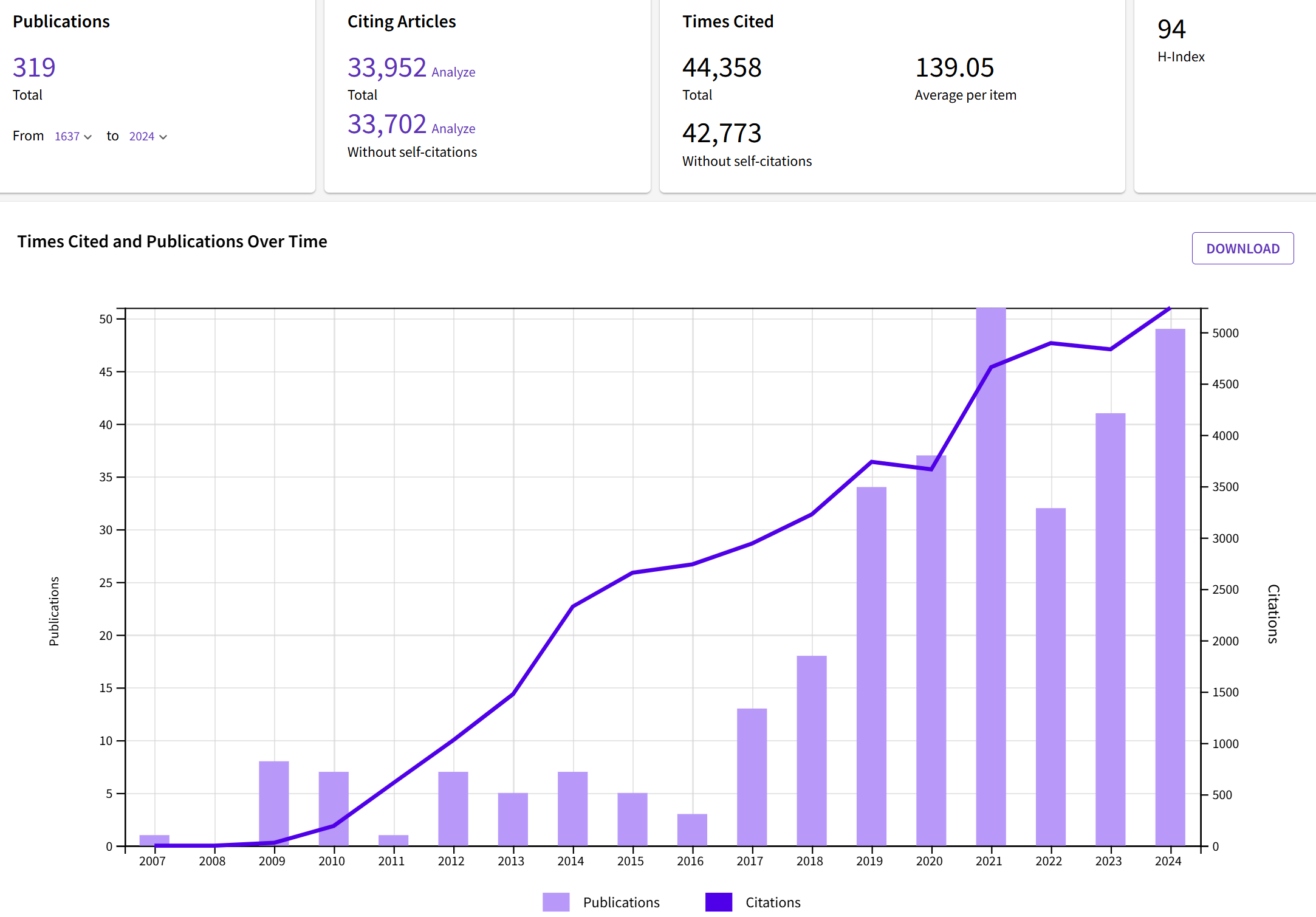The width and height of the screenshot is (1316, 917).
Task: Click Analyze next to 33,702 without self-citations
Action: 453,129
